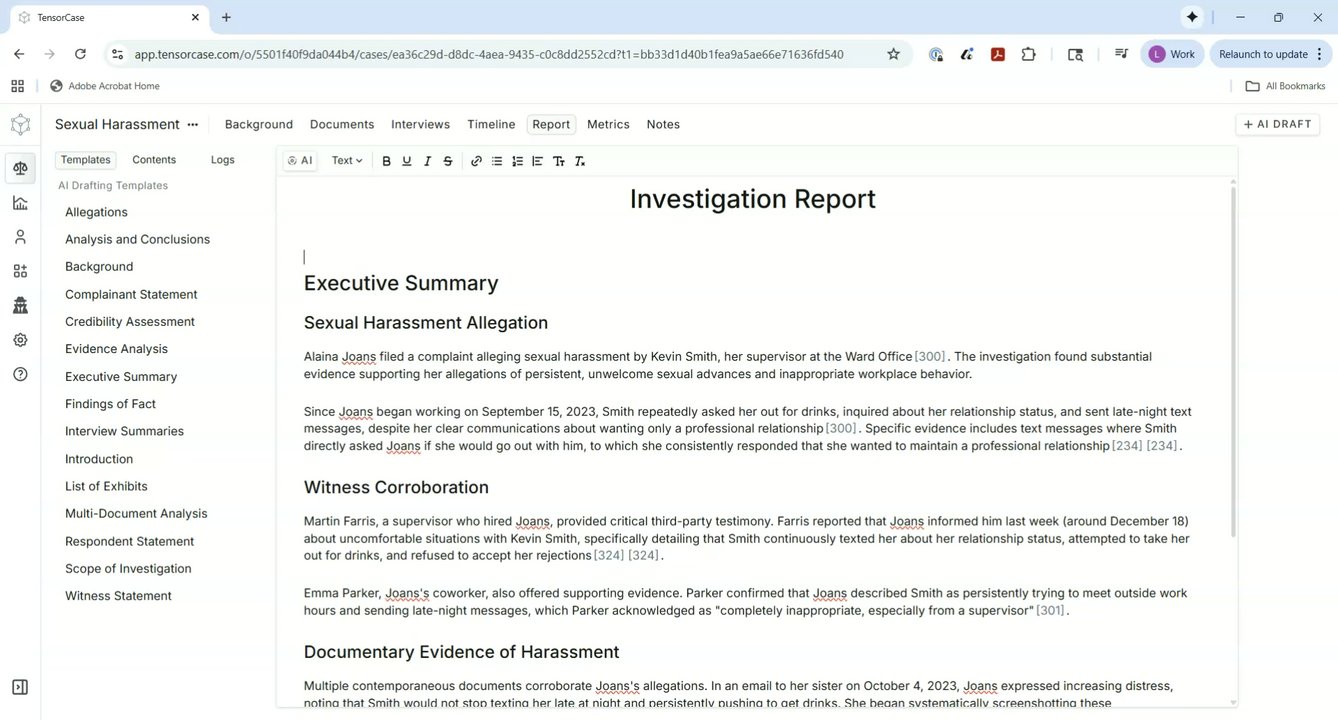
Task: Select the Logs panel tab
Action: coord(223,160)
